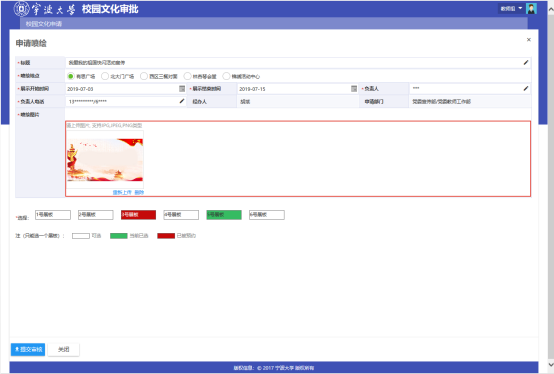Submit the form with 提交审核 button
Viewport: 554px width, 374px height.
(28, 349)
